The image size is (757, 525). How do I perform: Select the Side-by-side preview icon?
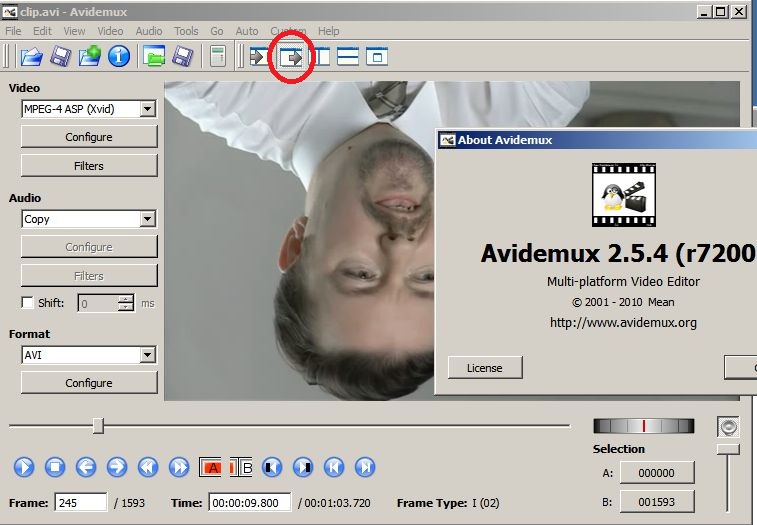click(x=322, y=57)
